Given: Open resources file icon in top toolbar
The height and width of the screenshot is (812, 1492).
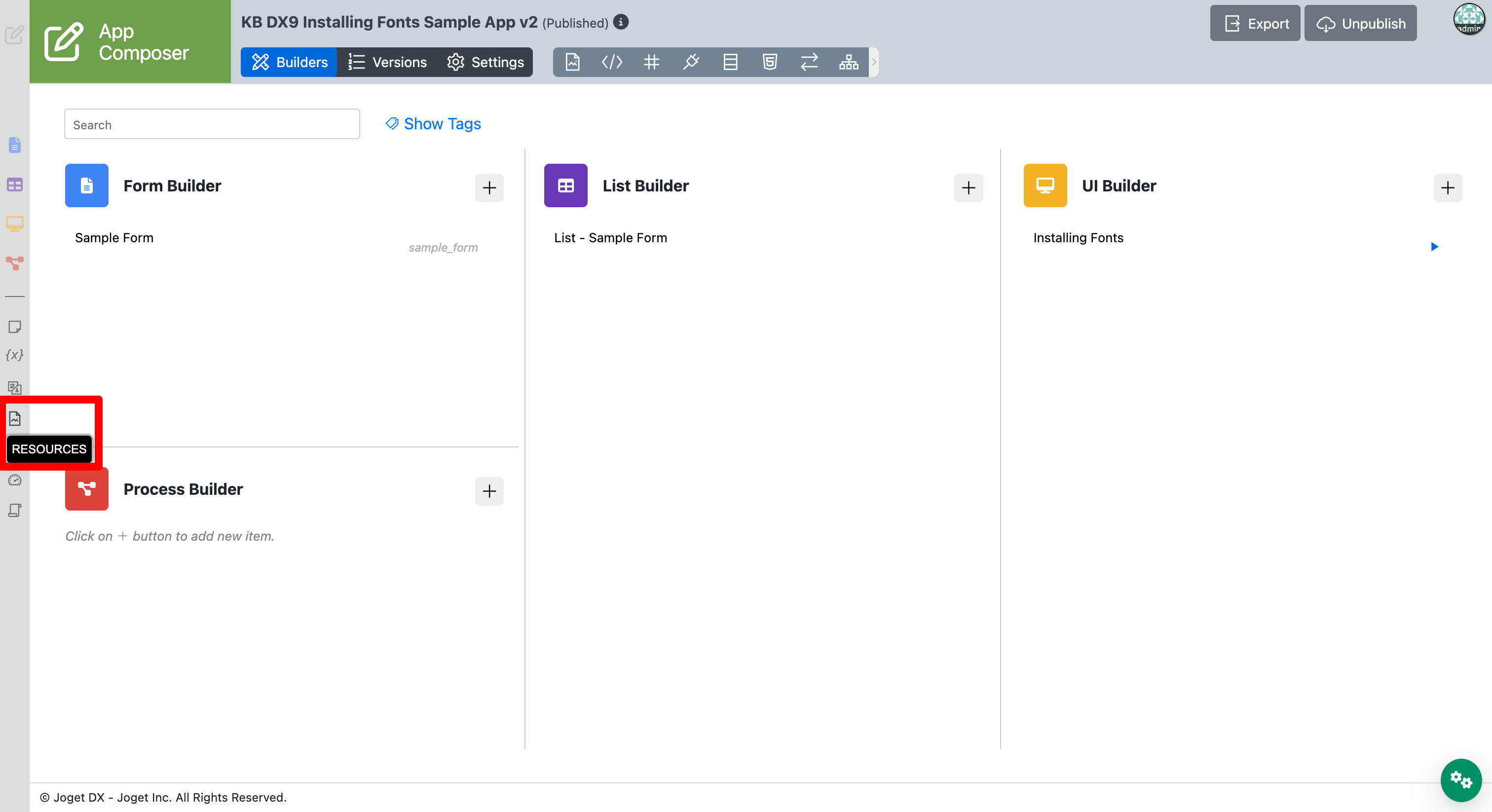Looking at the screenshot, I should click(x=572, y=62).
